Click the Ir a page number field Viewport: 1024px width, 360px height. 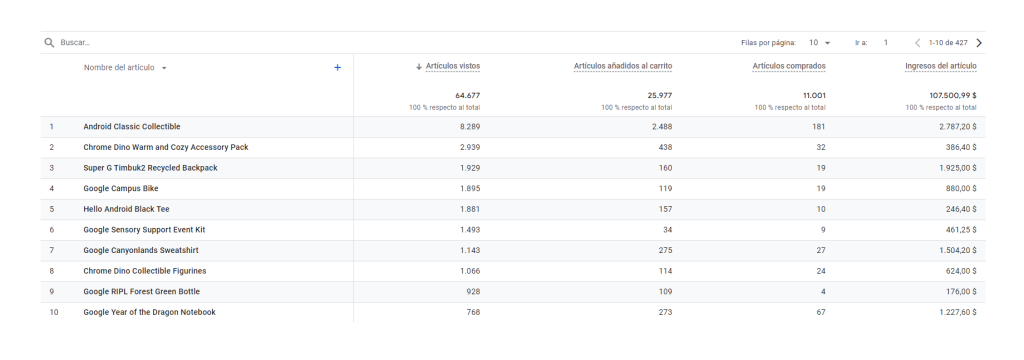tap(886, 42)
